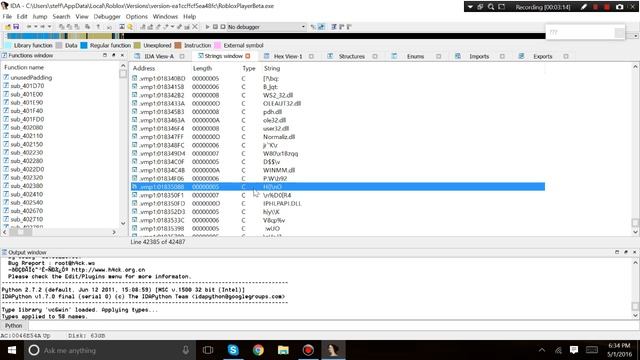
Task: Select function unusedPadding
Action: click(x=31, y=78)
